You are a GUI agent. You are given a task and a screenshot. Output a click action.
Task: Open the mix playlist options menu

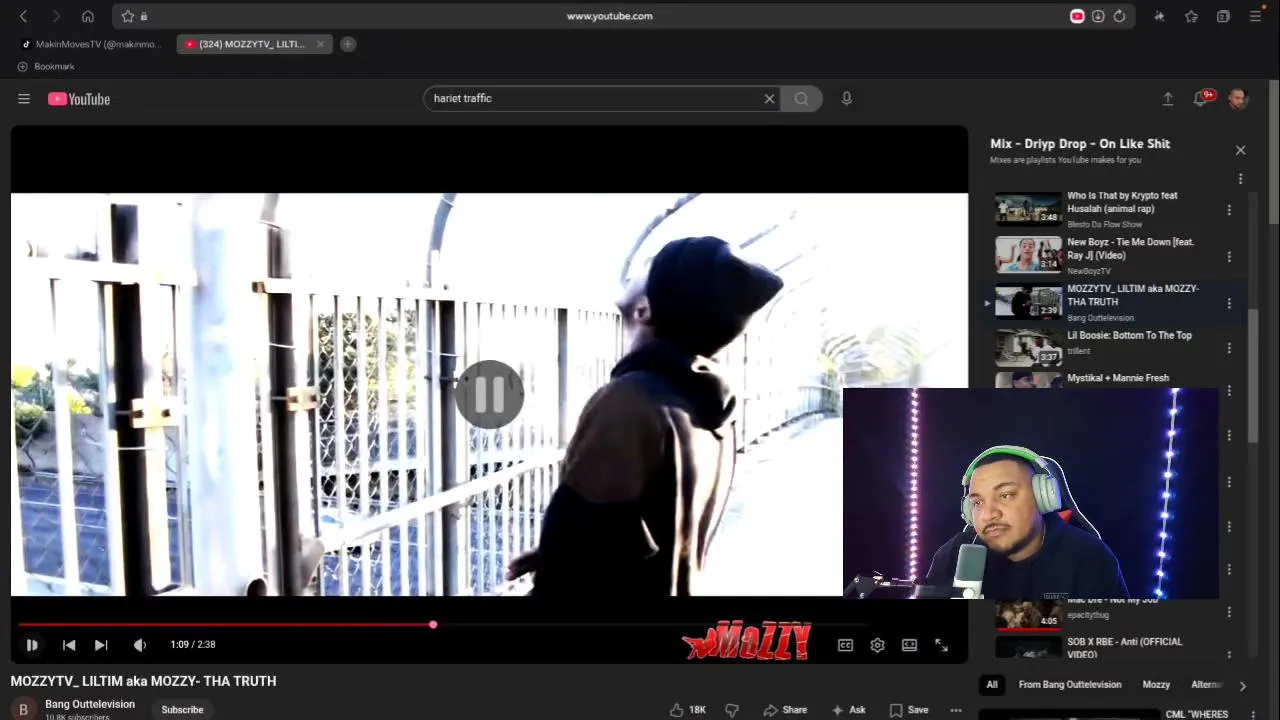point(1240,179)
